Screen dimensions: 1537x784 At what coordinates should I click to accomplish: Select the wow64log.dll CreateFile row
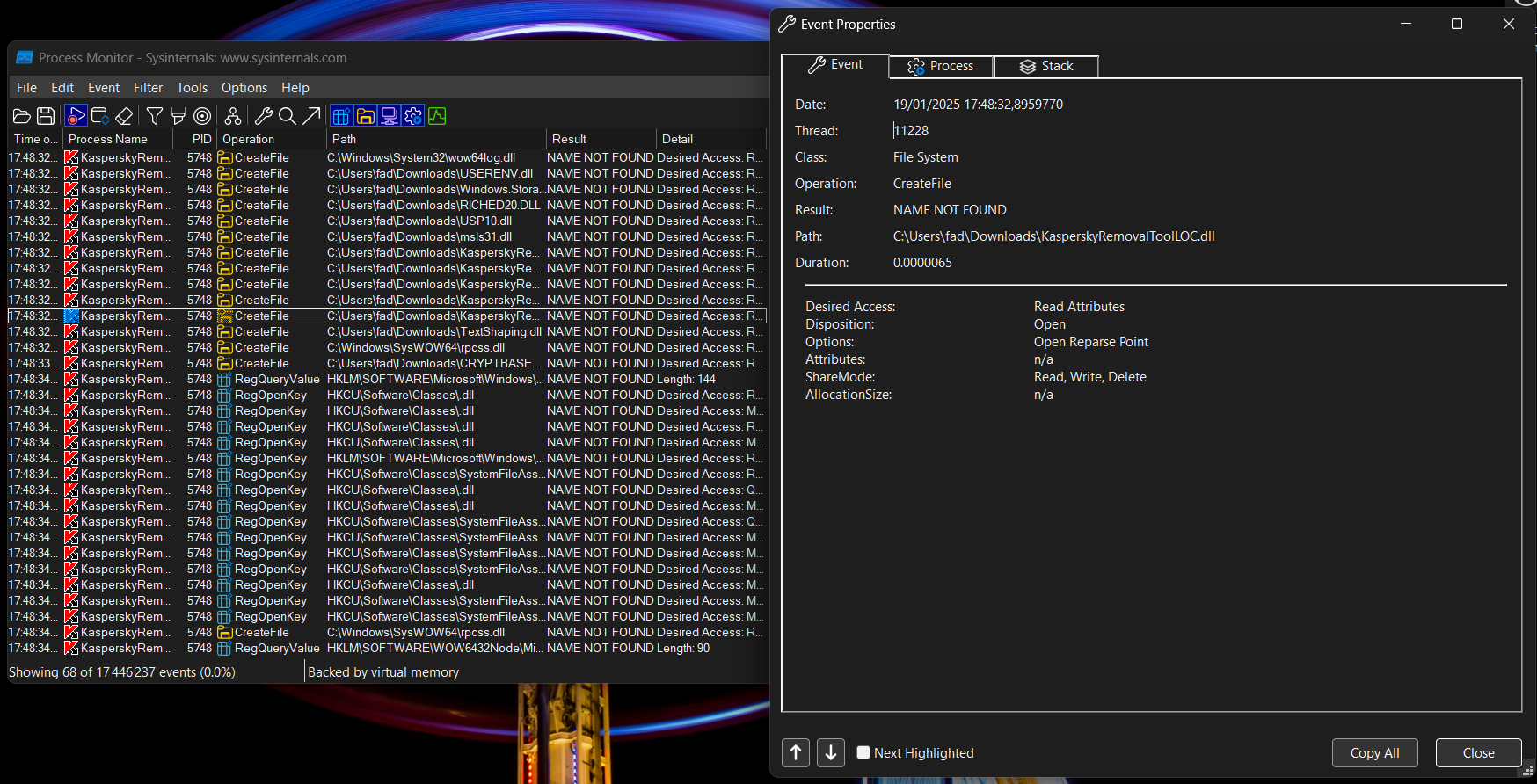click(387, 158)
